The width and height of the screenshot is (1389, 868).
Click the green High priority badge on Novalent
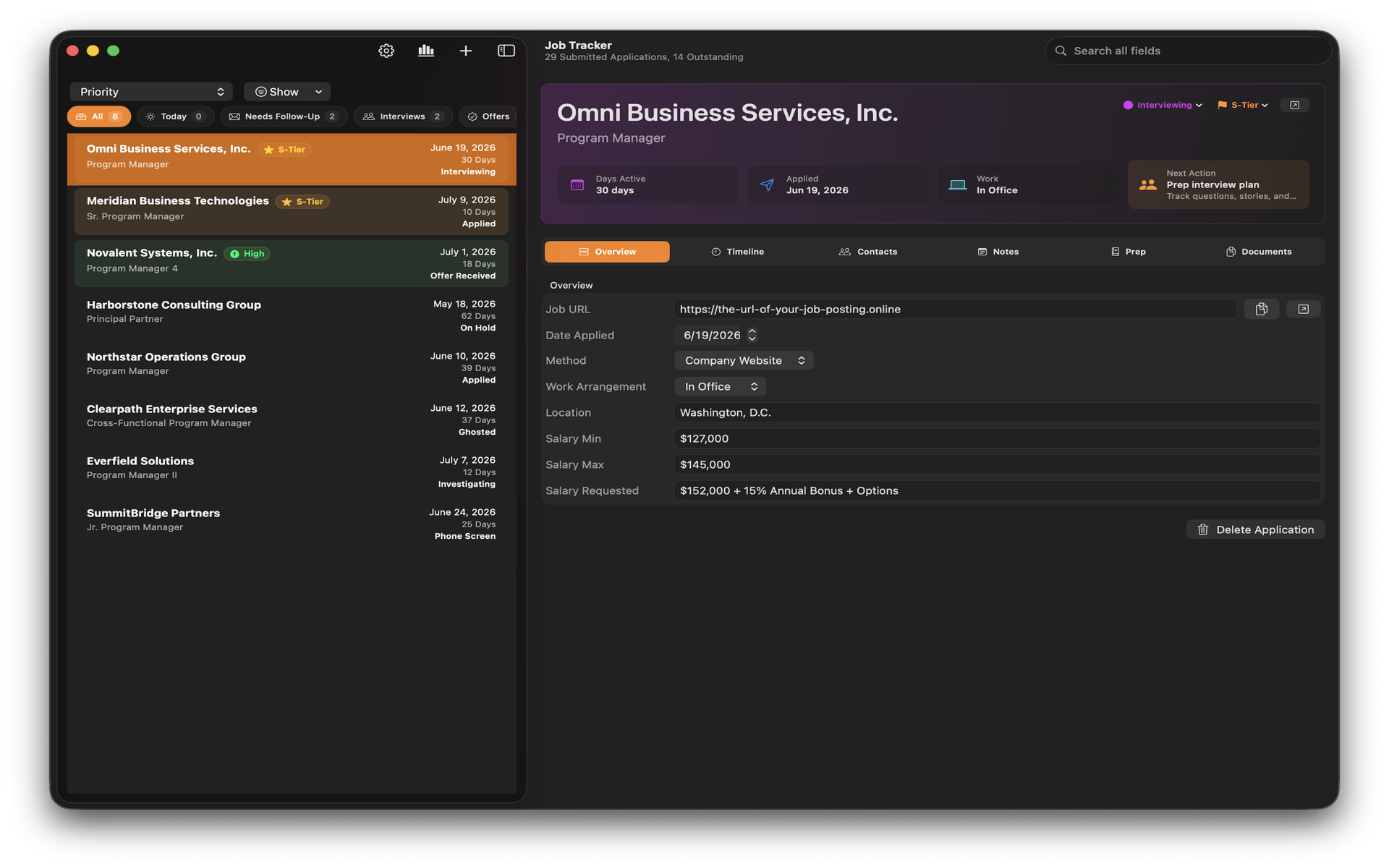coord(247,254)
